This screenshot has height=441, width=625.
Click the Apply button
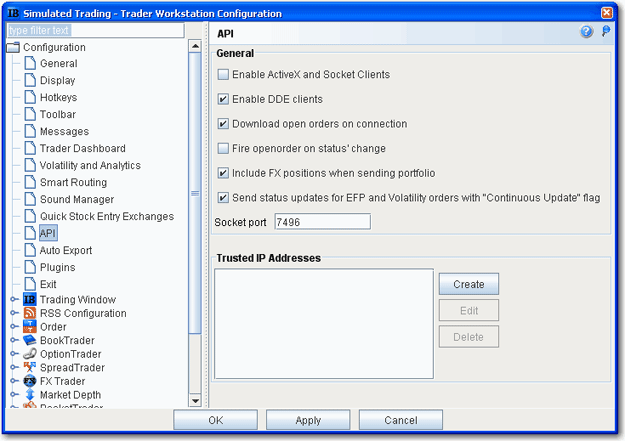click(308, 420)
